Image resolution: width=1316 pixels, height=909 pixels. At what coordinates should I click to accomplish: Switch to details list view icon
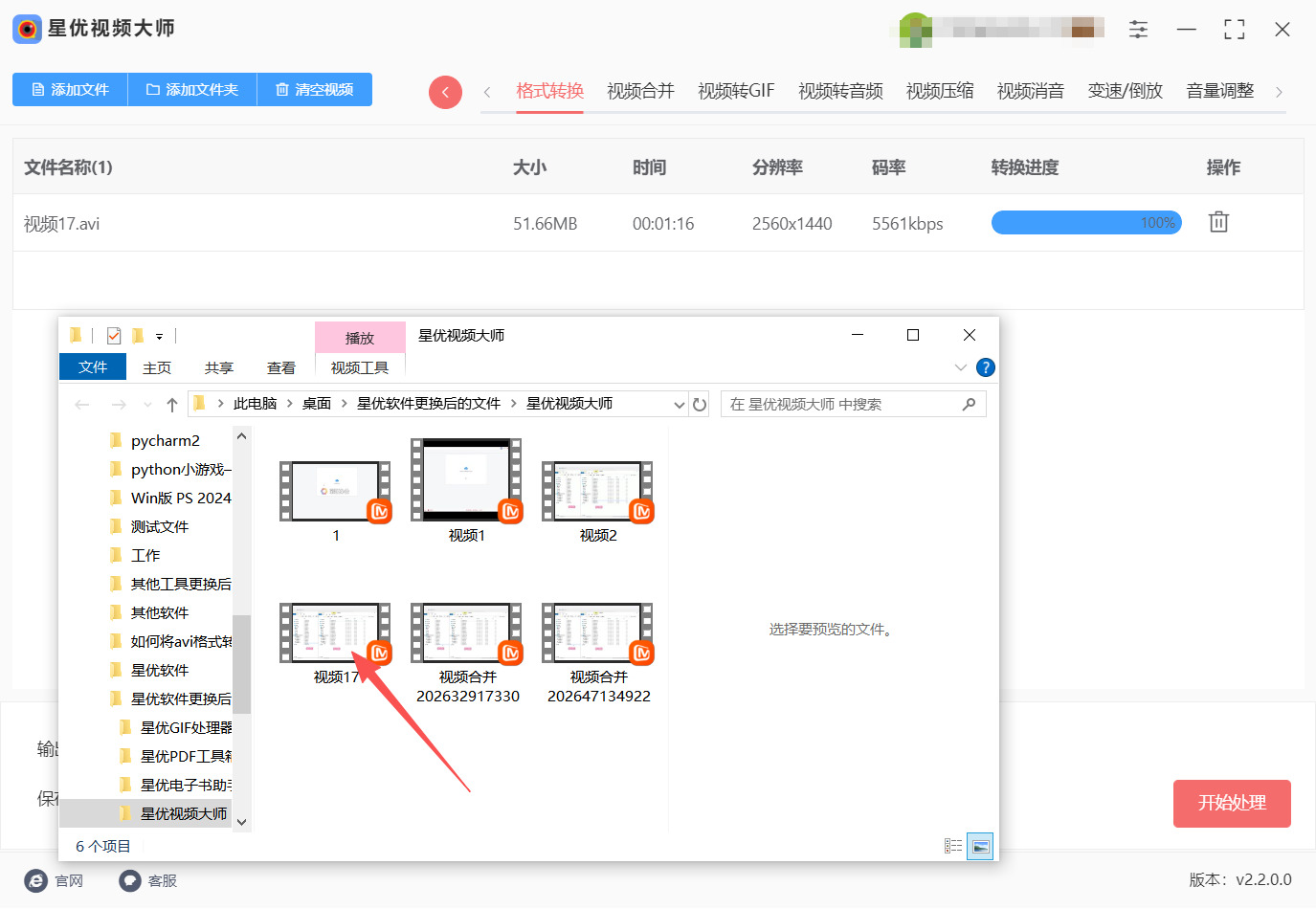953,846
